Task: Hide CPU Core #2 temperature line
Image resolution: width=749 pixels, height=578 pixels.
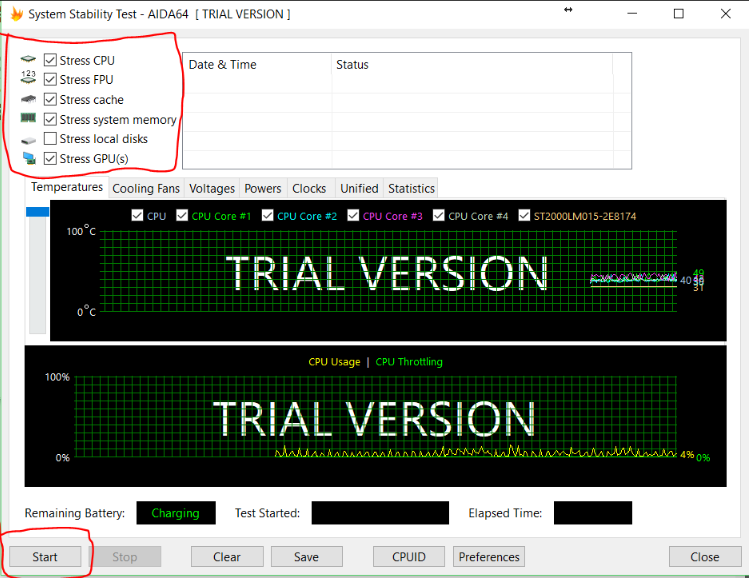Action: [x=268, y=215]
